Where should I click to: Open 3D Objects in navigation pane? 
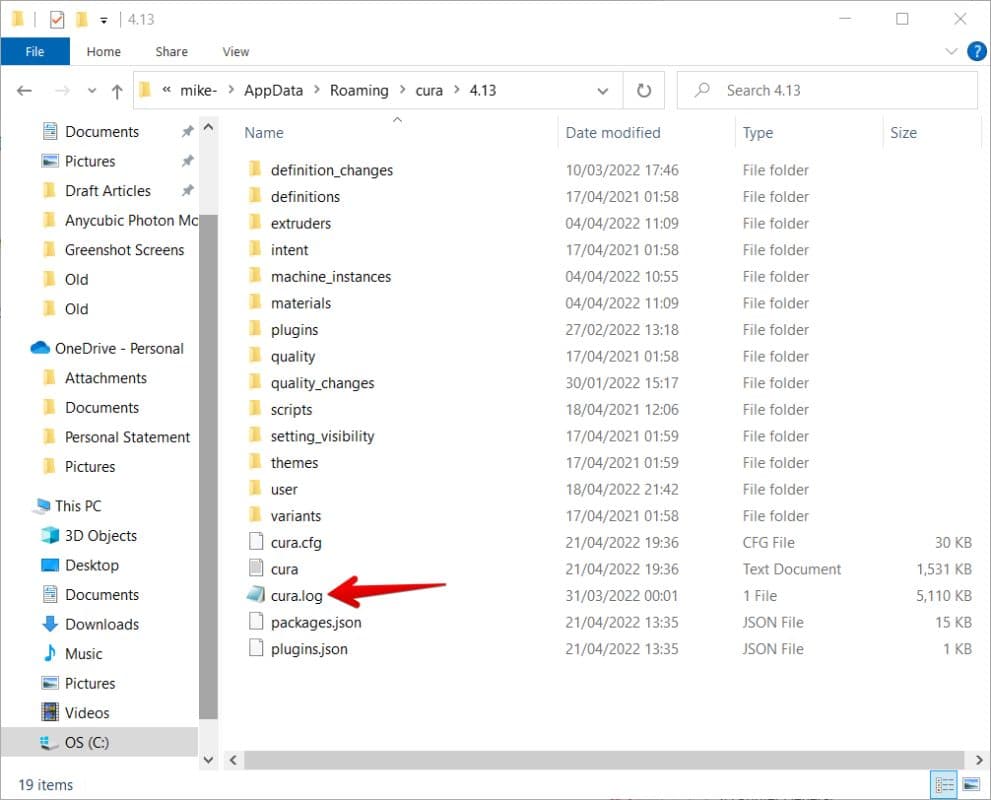(x=100, y=536)
